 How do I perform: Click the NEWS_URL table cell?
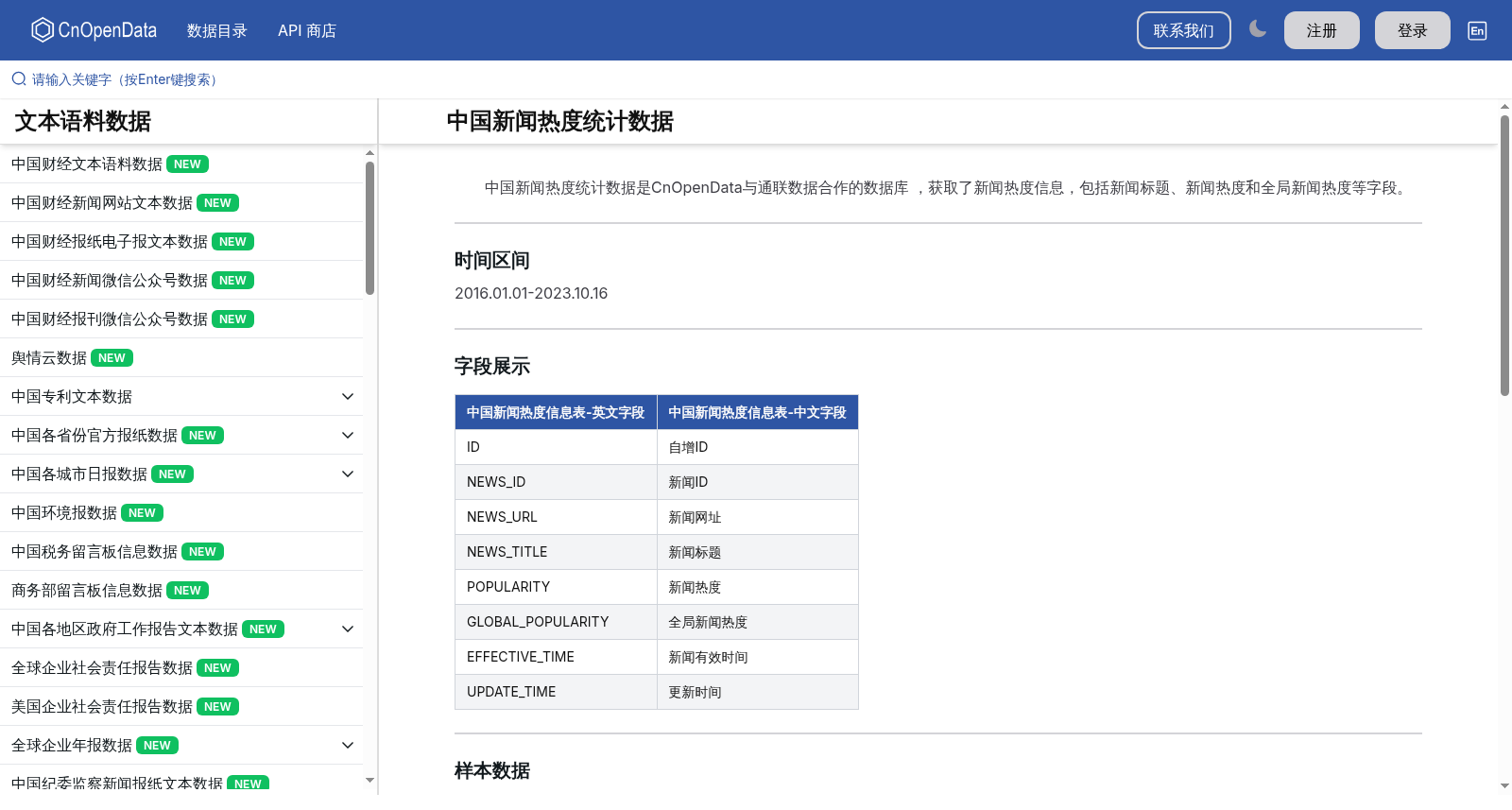pos(556,517)
